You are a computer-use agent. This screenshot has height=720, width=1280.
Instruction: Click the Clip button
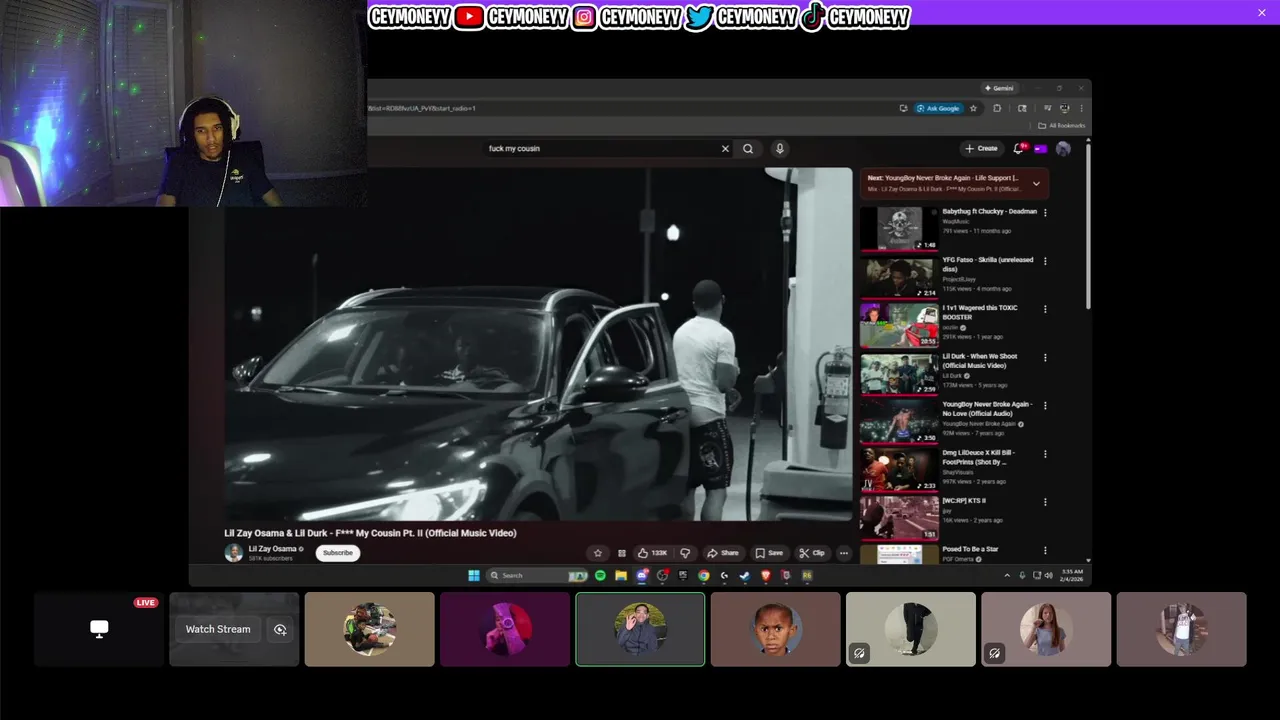point(812,553)
